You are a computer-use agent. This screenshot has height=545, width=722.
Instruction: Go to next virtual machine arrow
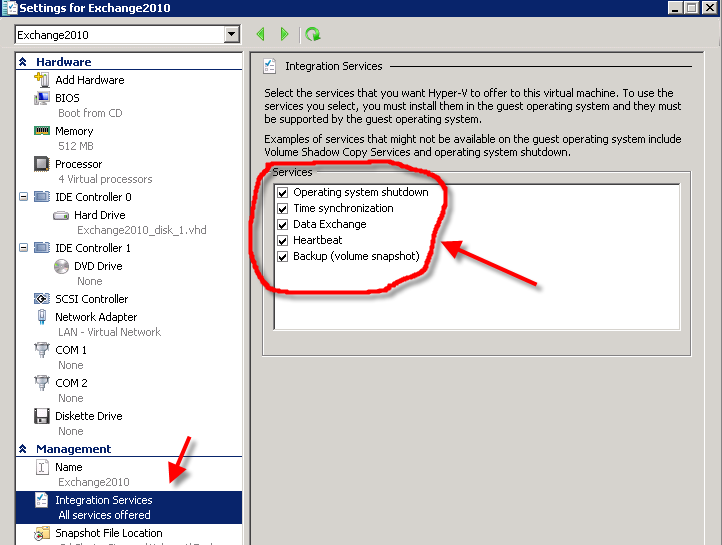(x=284, y=34)
